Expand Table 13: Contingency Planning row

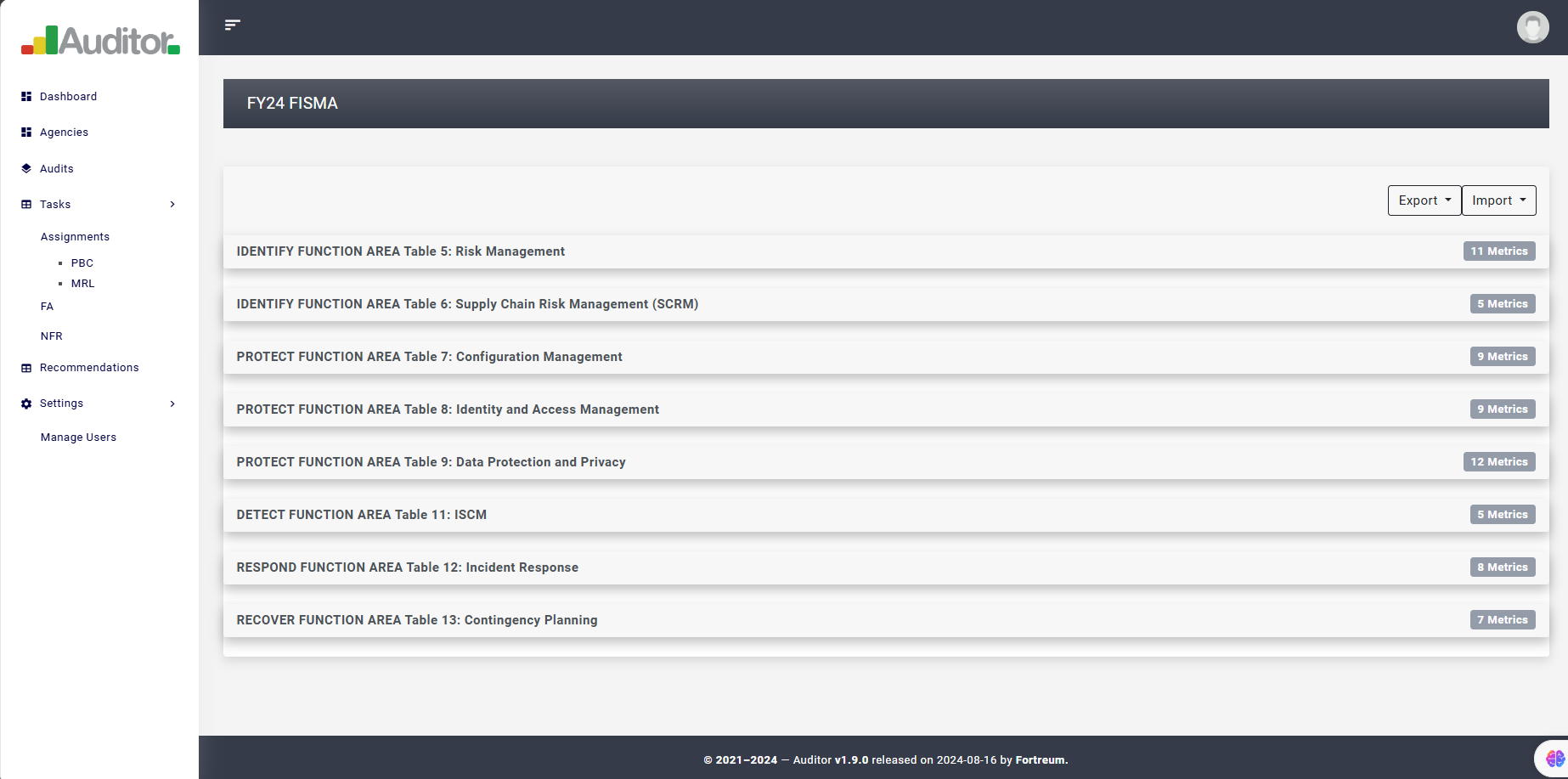click(x=416, y=620)
